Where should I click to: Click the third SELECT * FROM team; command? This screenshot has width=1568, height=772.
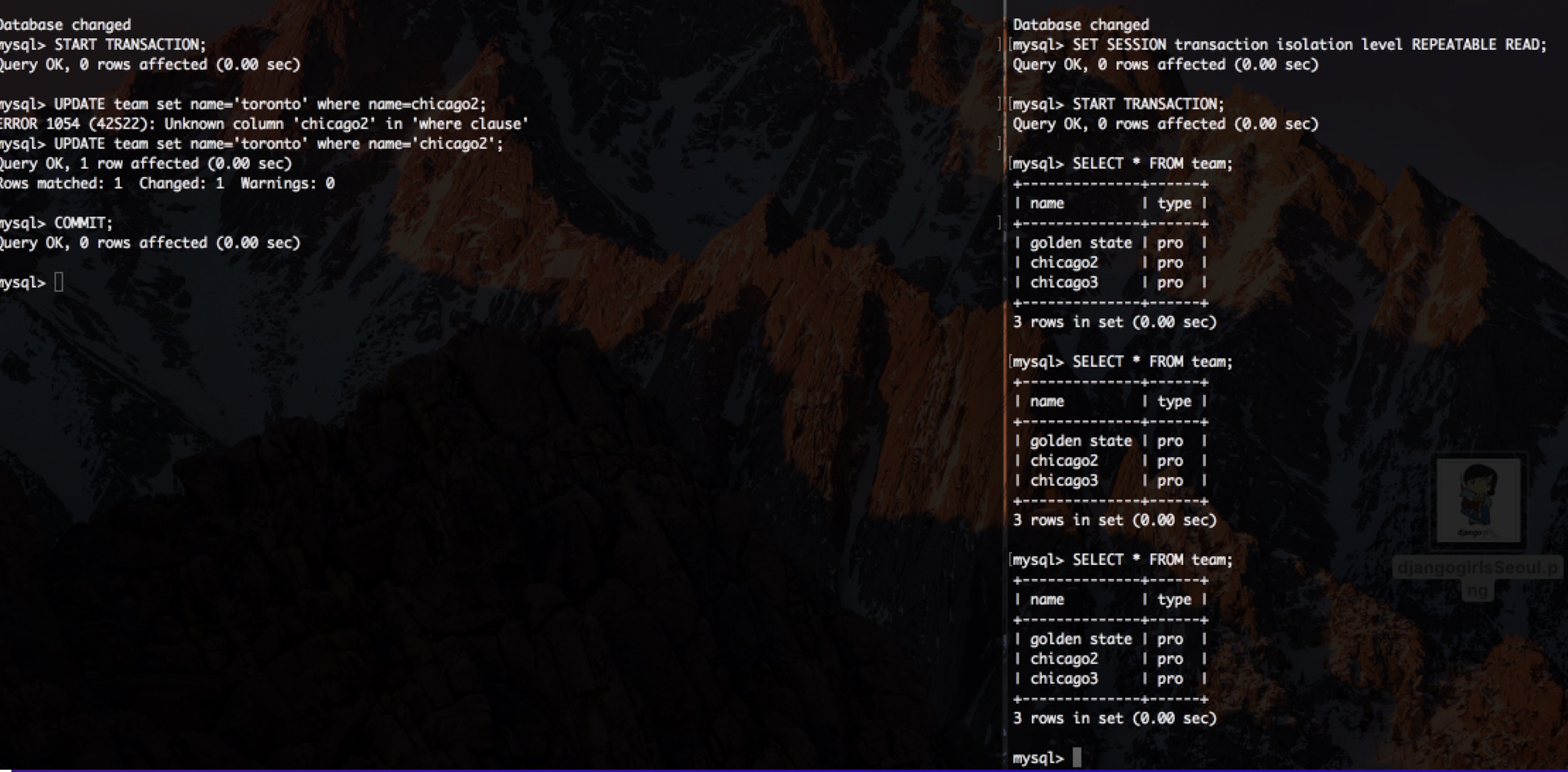pyautogui.click(x=1152, y=560)
